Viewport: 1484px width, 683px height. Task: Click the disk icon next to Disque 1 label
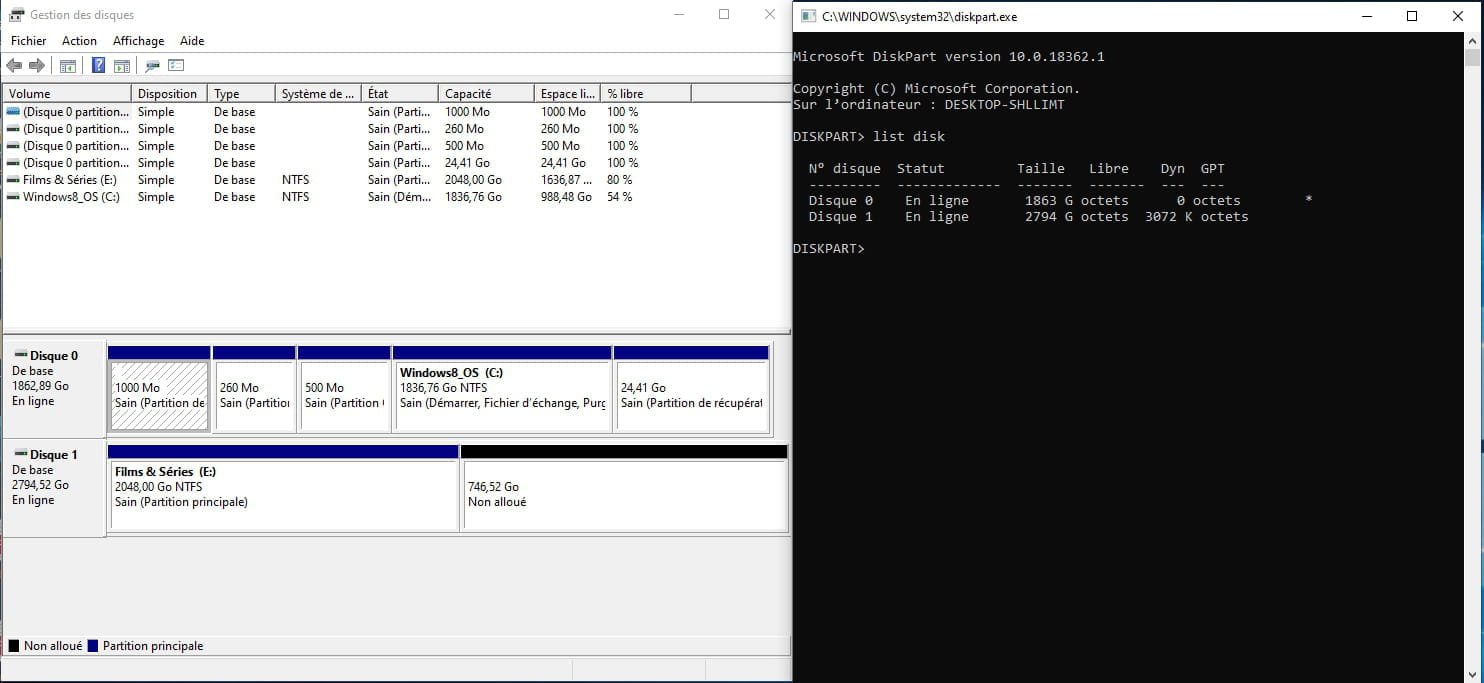20,454
